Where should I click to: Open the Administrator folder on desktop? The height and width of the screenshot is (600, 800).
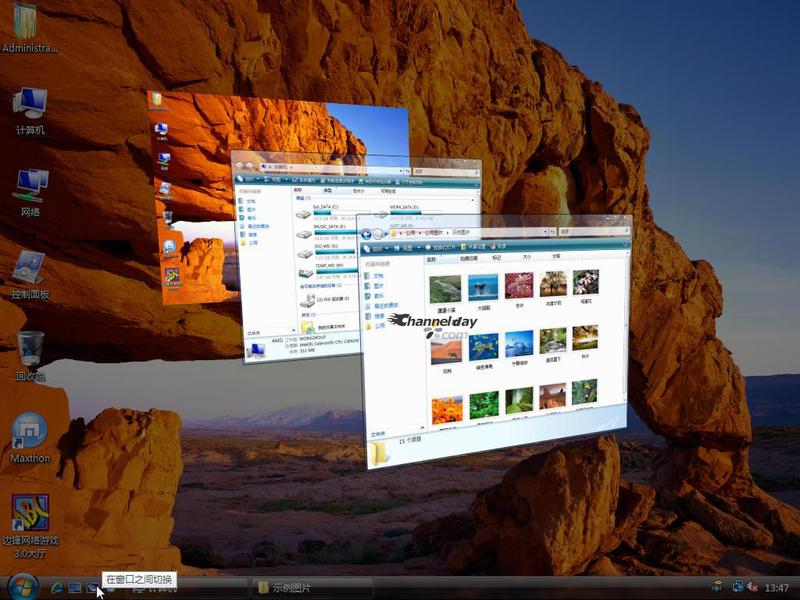click(29, 27)
